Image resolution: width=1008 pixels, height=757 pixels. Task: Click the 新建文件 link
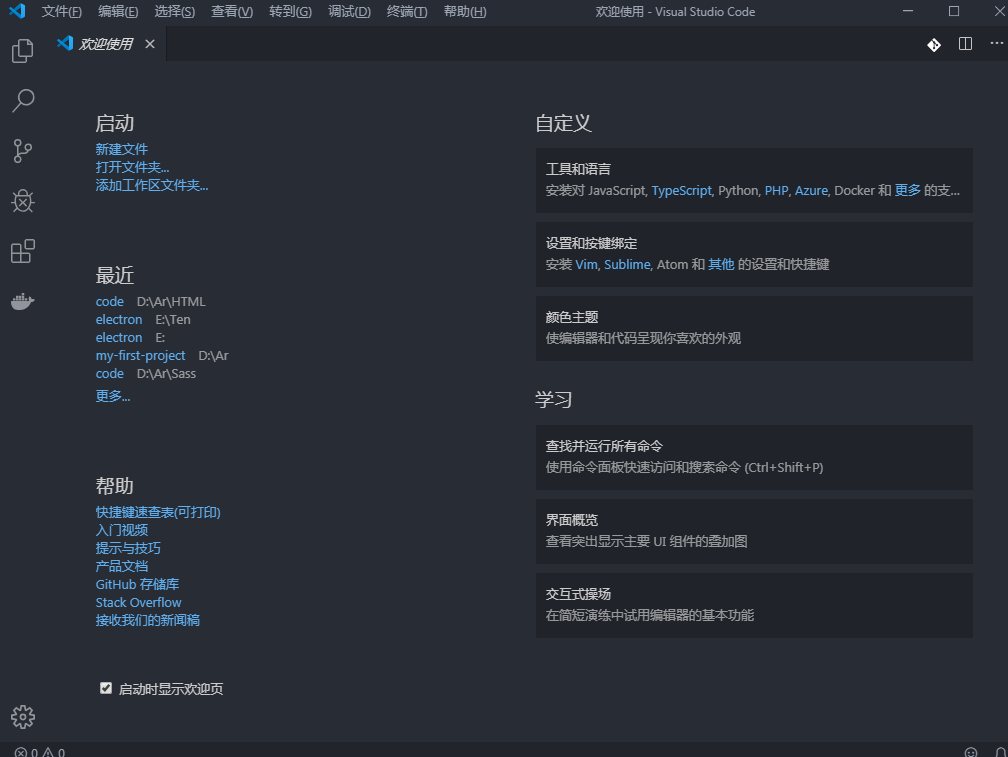(121, 148)
